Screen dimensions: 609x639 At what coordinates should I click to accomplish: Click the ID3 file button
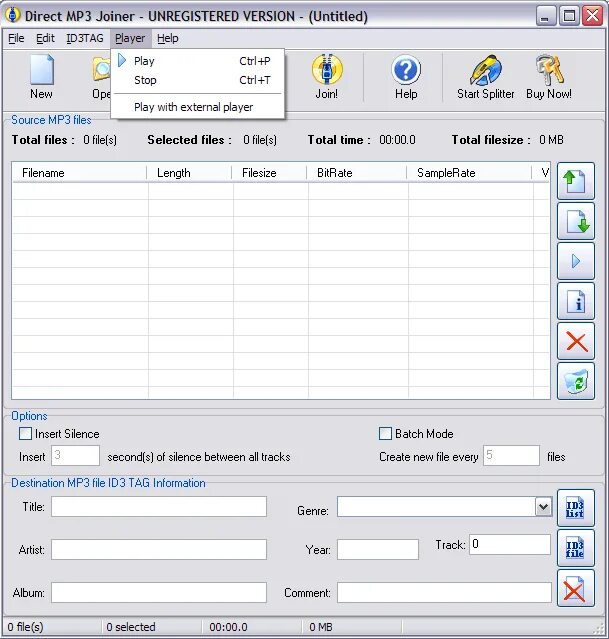(576, 548)
